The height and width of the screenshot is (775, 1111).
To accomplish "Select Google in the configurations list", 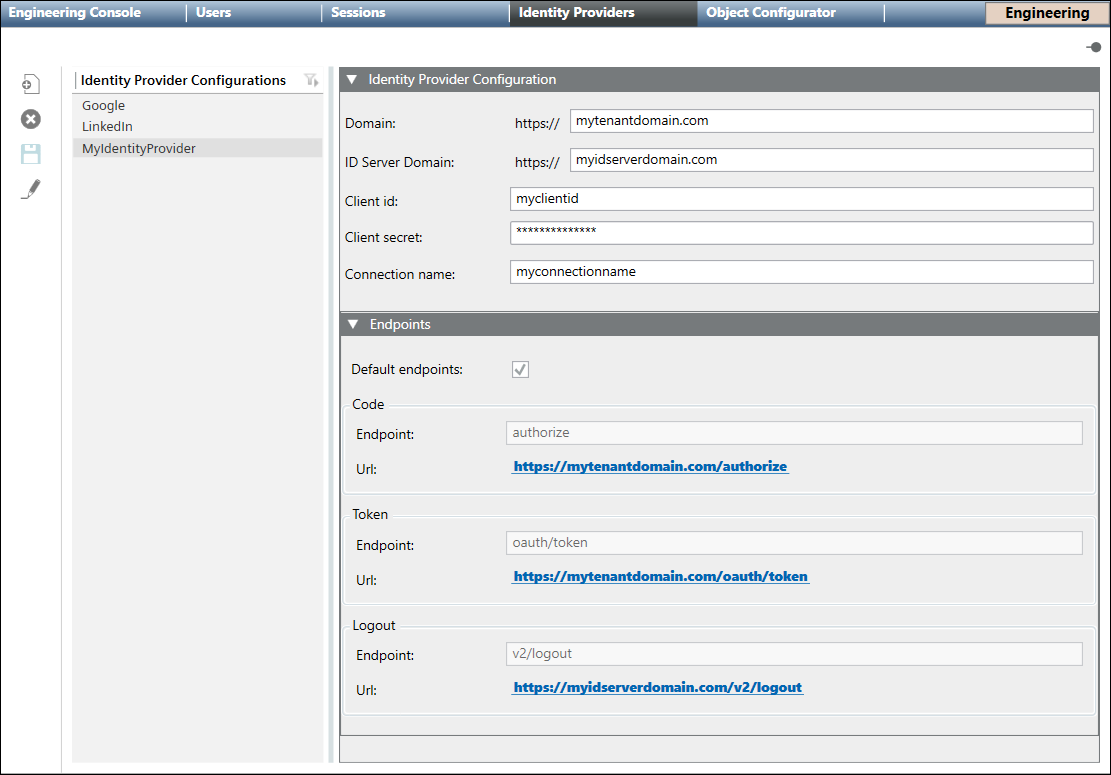I will [x=104, y=106].
